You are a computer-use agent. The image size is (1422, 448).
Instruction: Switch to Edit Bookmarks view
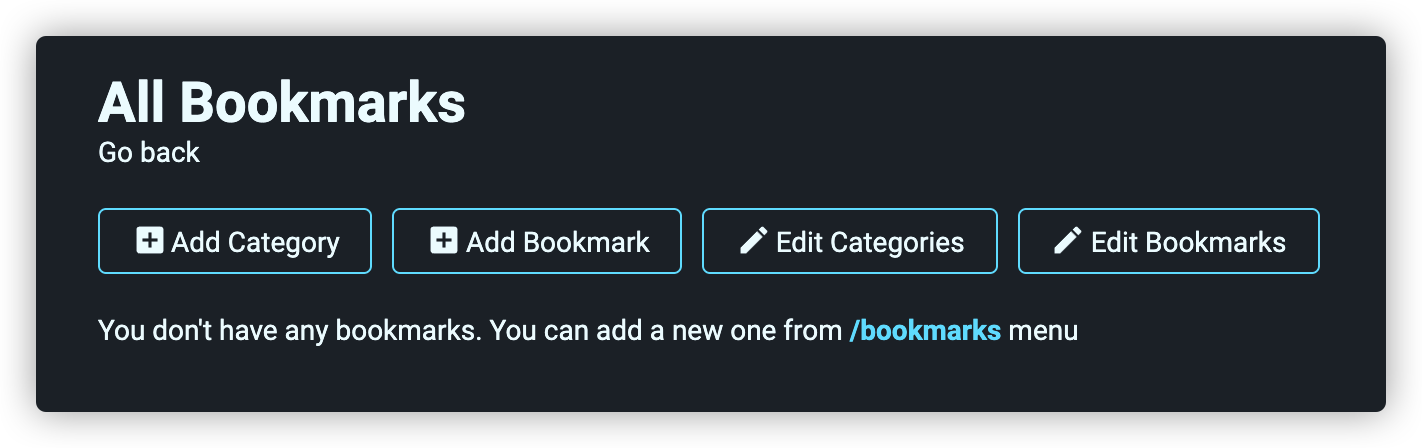(x=1169, y=241)
